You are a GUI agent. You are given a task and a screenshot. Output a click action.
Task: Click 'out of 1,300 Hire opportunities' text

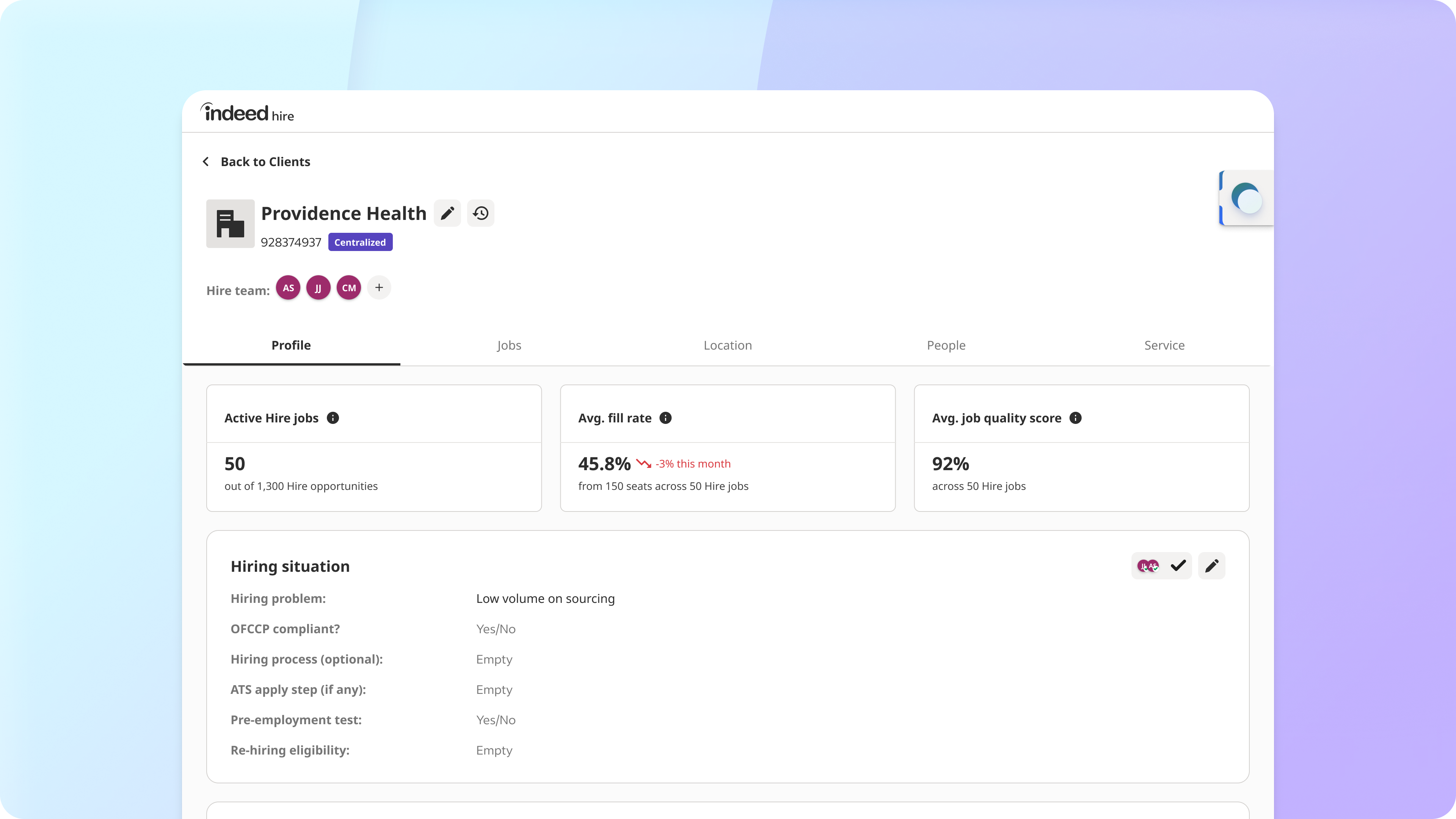tap(301, 486)
